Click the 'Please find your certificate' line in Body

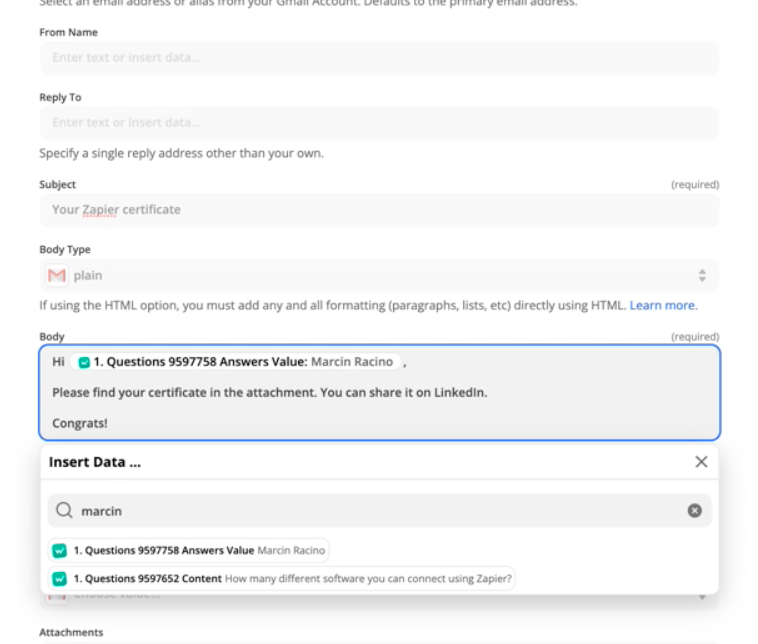[269, 392]
